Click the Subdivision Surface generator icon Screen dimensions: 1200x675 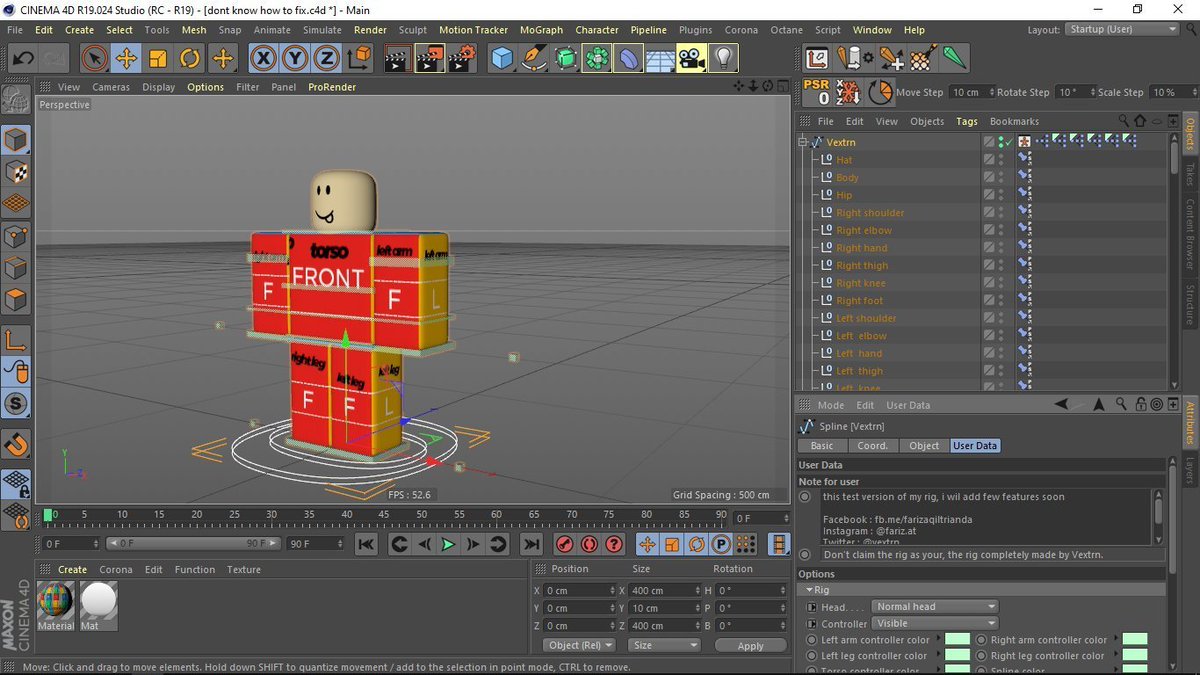click(x=566, y=58)
